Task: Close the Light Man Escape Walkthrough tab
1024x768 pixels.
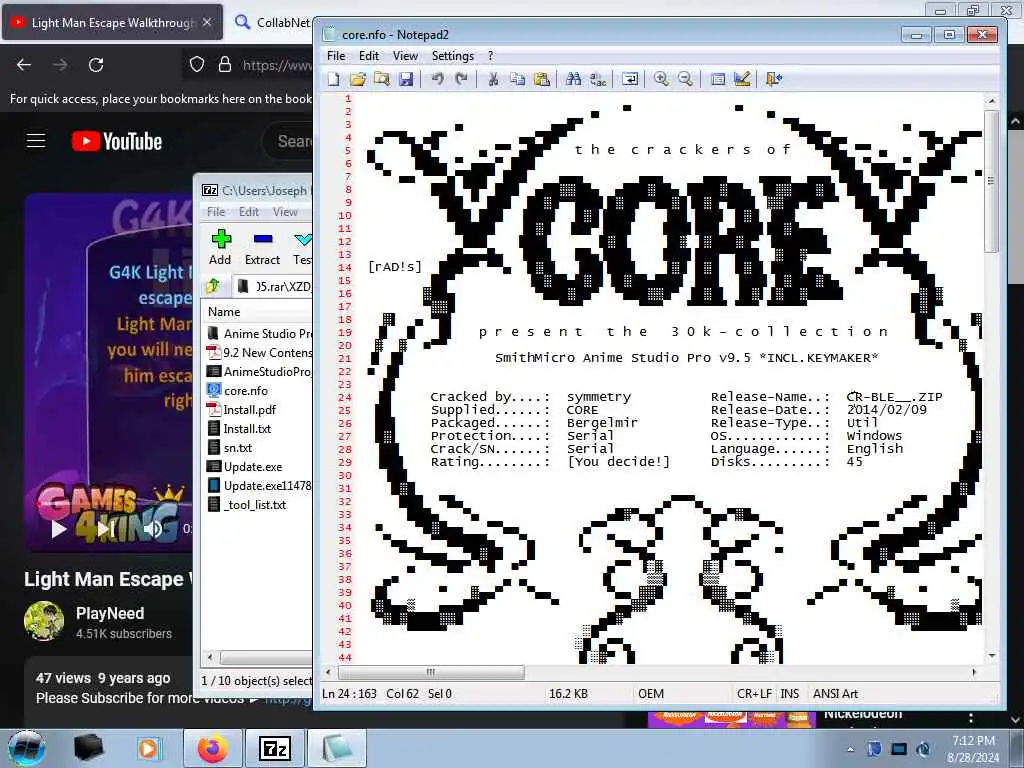Action: pyautogui.click(x=207, y=22)
